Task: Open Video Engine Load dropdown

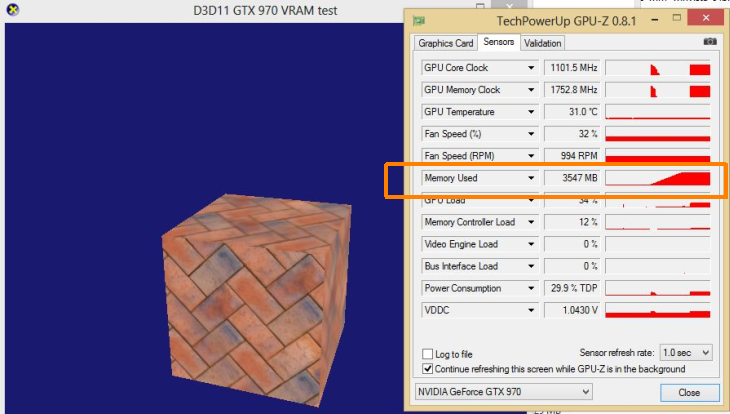Action: [x=531, y=244]
